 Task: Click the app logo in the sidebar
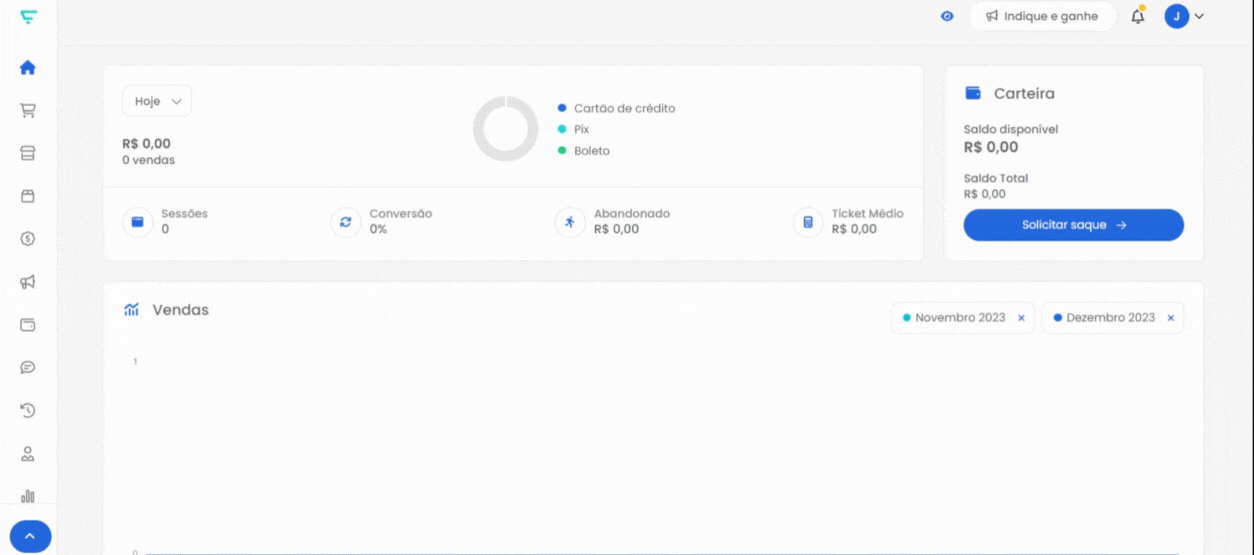pos(28,17)
